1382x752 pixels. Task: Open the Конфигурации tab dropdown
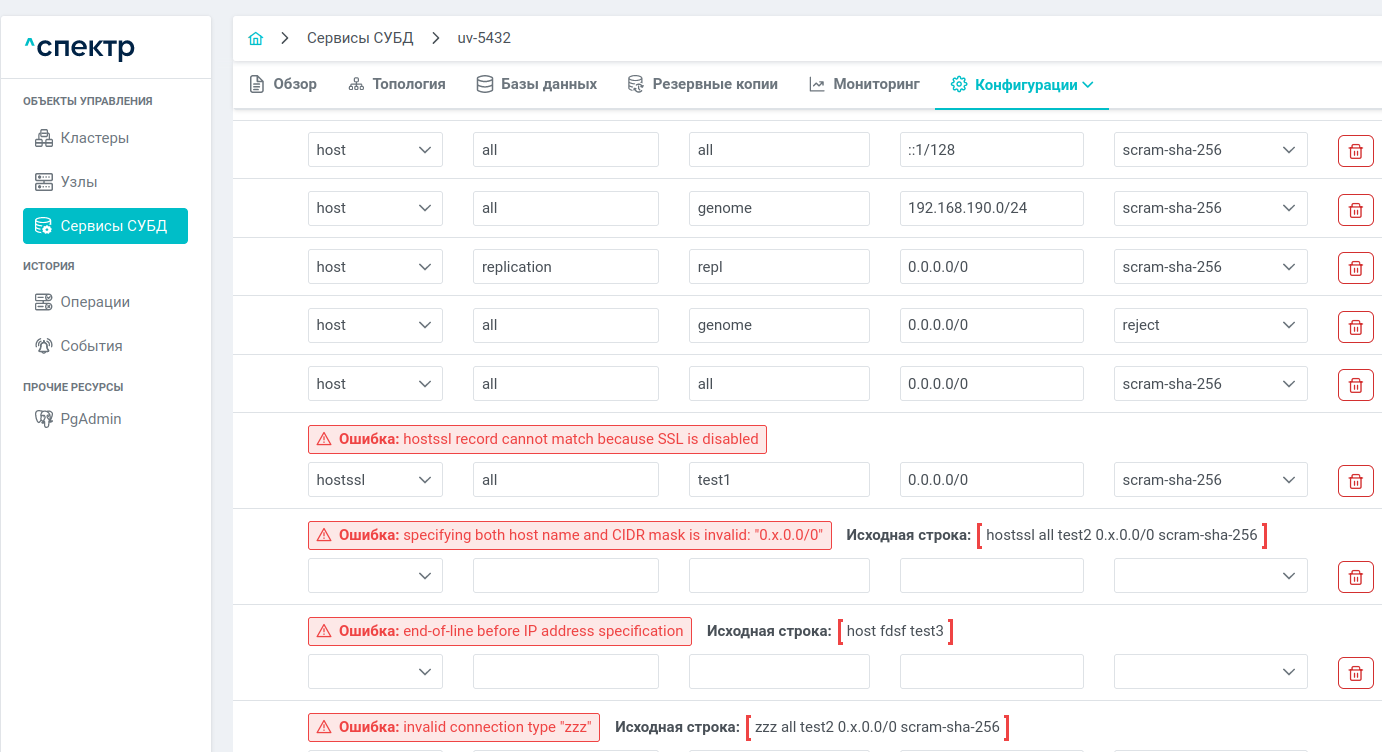tap(1021, 85)
